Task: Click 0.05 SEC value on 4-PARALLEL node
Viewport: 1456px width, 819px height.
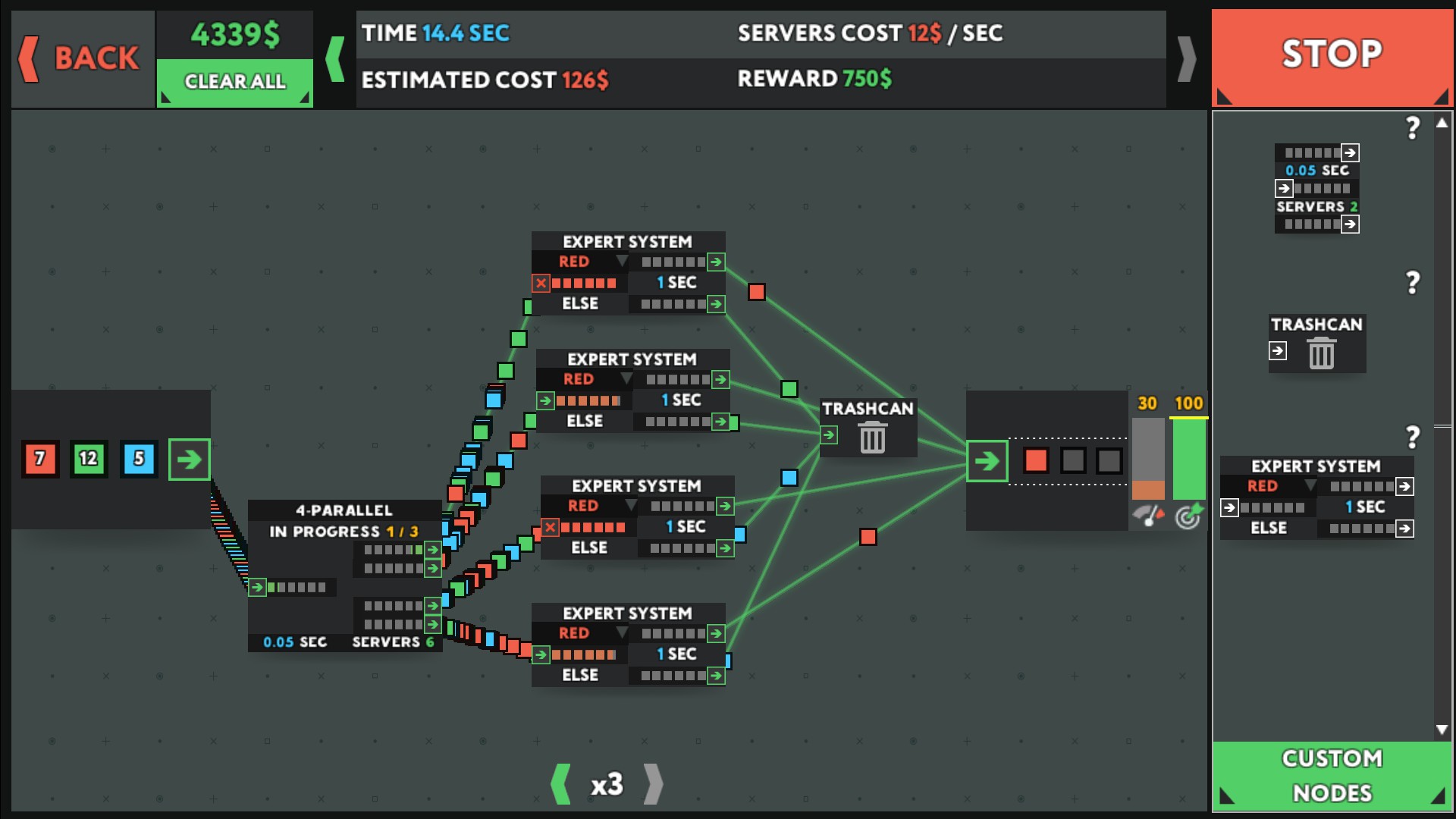Action: (x=295, y=642)
